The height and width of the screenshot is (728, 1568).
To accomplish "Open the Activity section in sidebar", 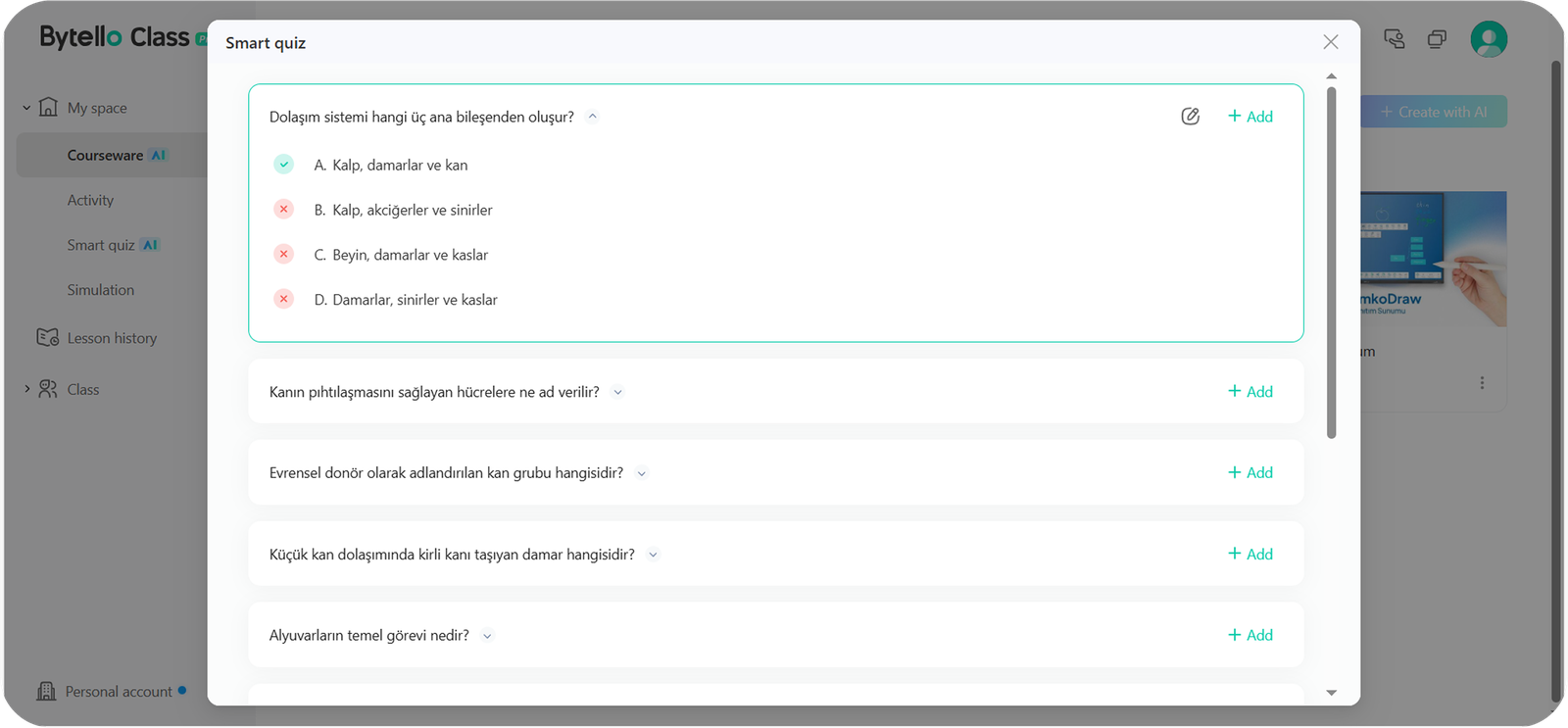I will click(x=90, y=200).
